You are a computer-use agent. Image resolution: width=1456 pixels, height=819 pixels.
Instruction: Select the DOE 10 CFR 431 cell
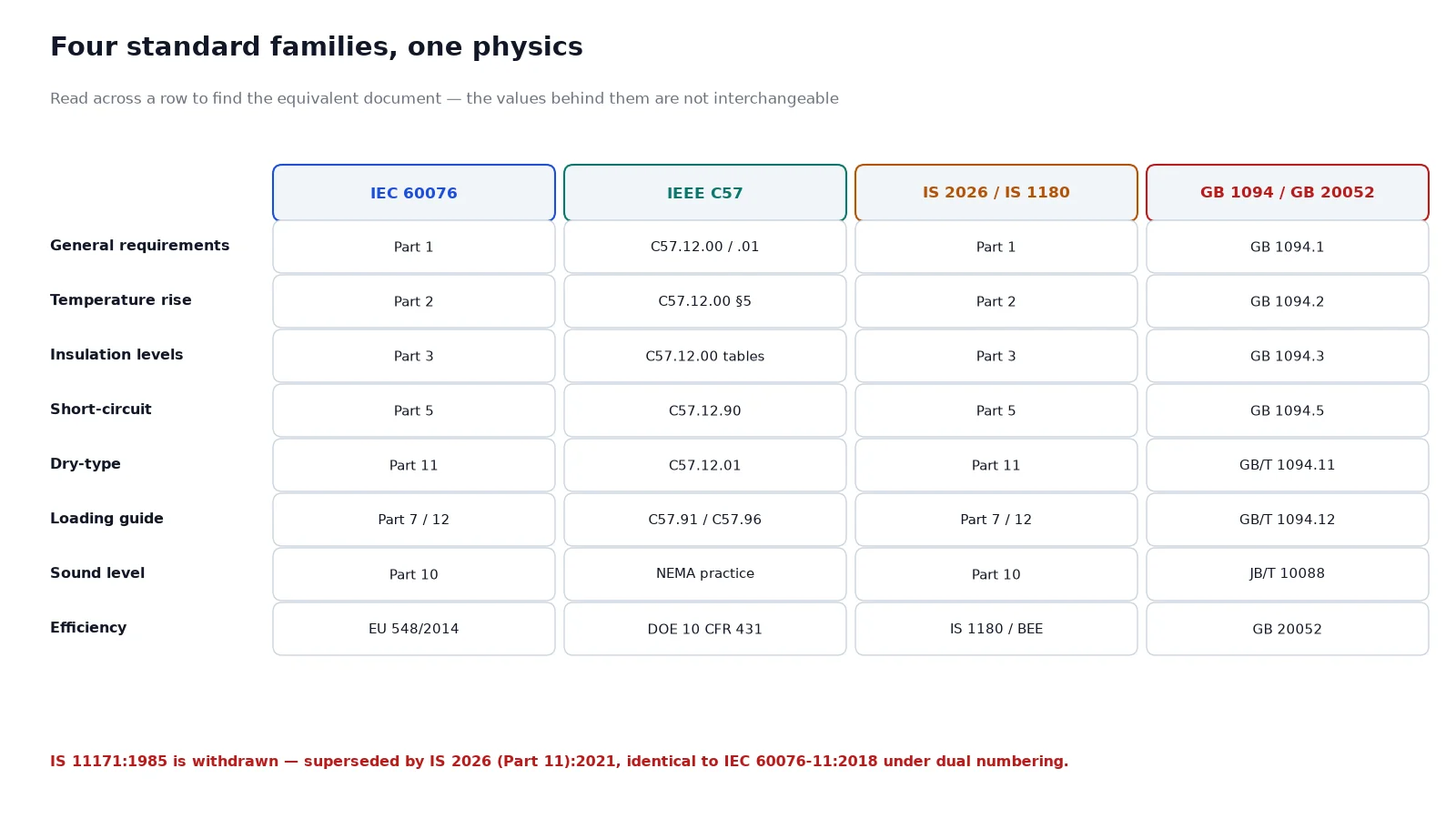pos(705,629)
